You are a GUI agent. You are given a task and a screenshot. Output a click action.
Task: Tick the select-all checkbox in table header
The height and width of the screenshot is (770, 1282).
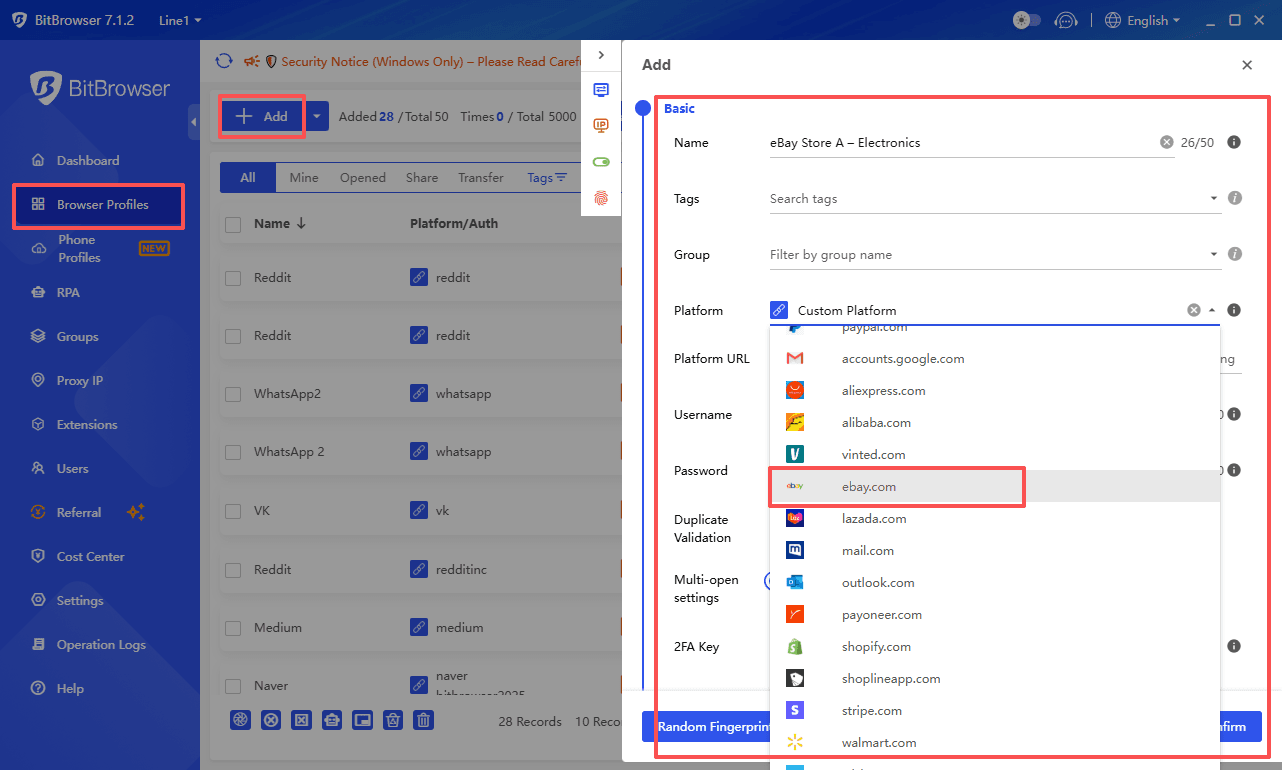click(x=233, y=225)
